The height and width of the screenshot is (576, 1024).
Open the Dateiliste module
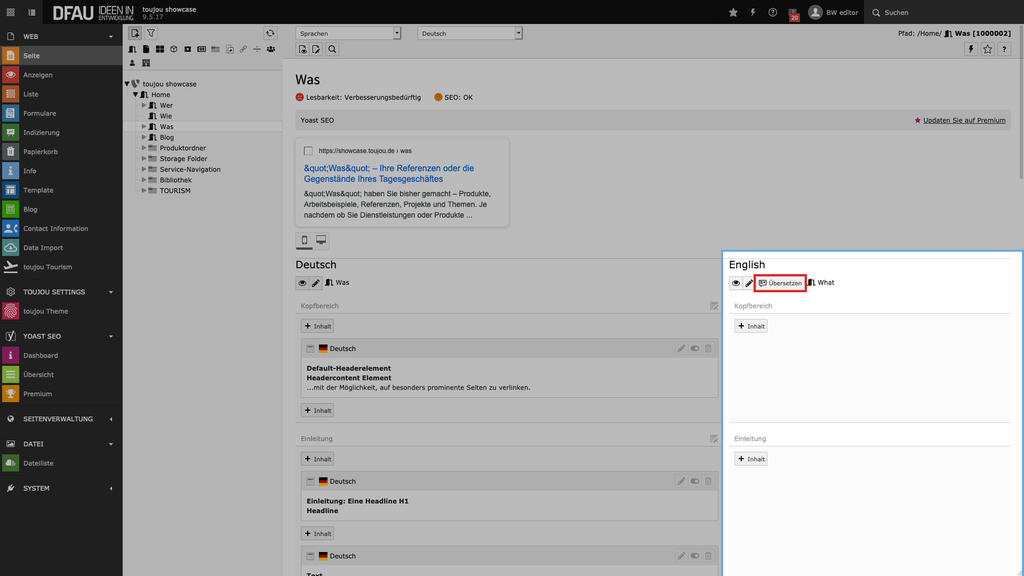(x=38, y=463)
